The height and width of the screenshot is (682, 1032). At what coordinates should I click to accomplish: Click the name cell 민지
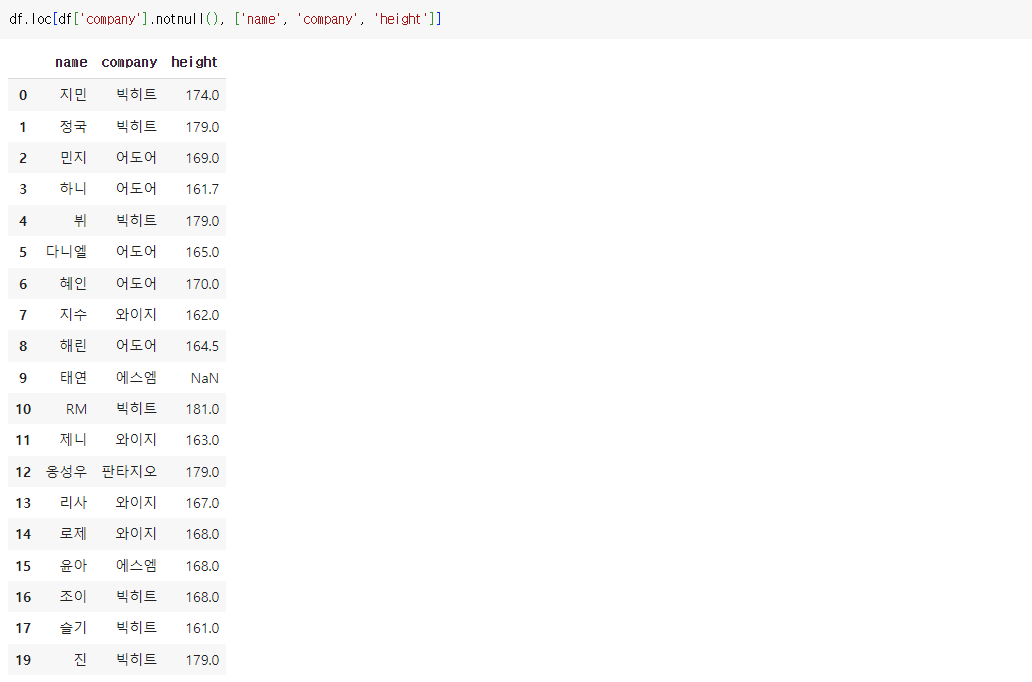click(73, 158)
